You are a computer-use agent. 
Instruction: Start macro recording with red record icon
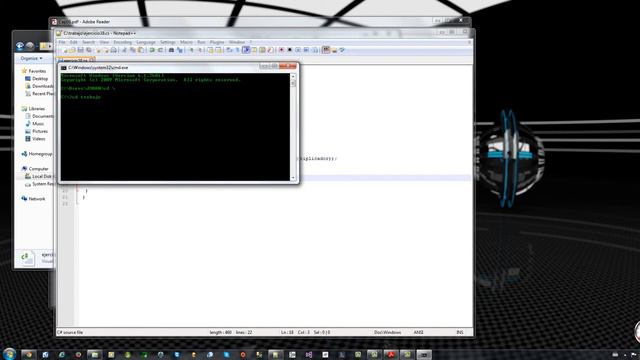point(281,50)
